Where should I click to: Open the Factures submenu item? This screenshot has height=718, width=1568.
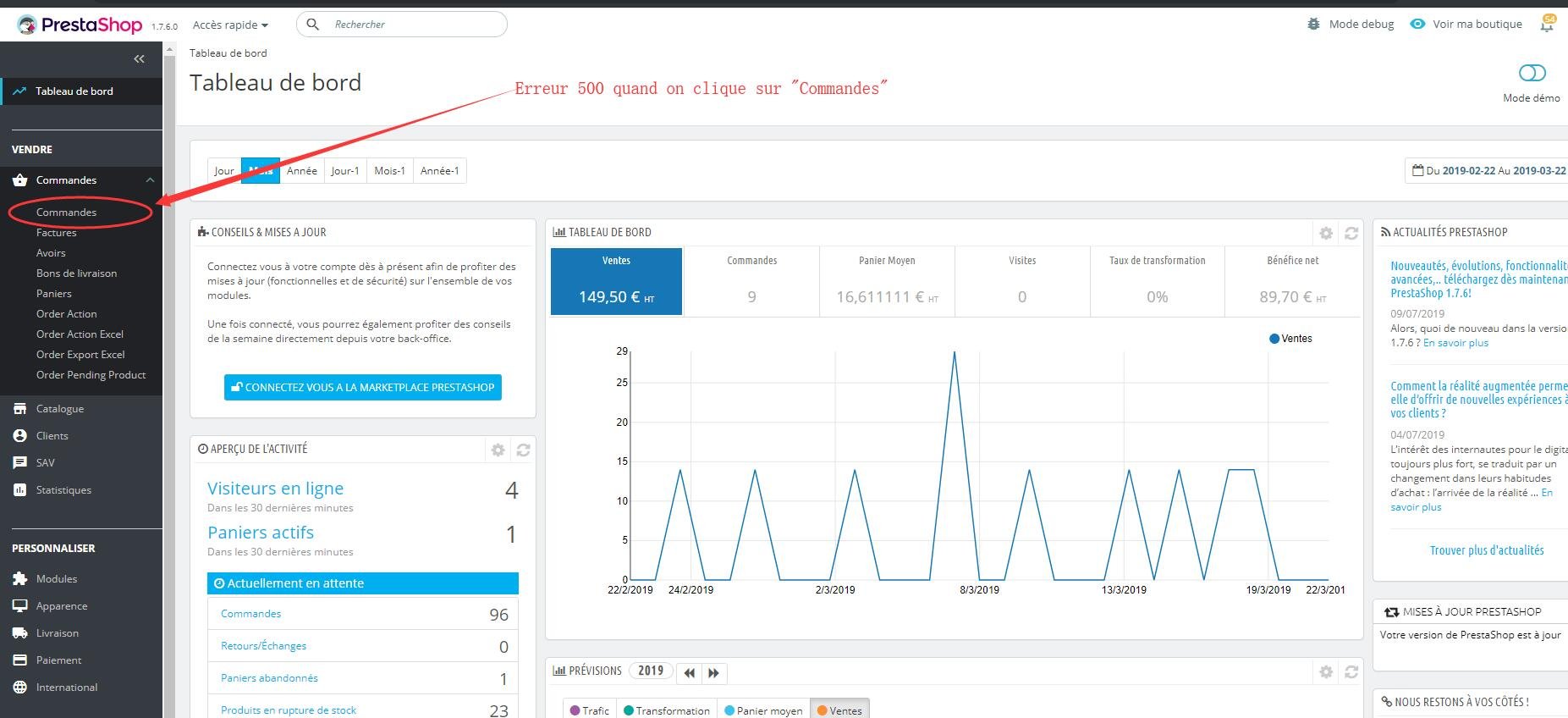click(57, 233)
